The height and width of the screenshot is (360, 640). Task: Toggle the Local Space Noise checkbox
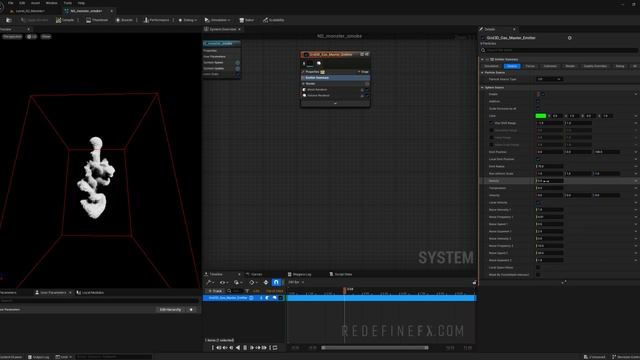click(538, 267)
